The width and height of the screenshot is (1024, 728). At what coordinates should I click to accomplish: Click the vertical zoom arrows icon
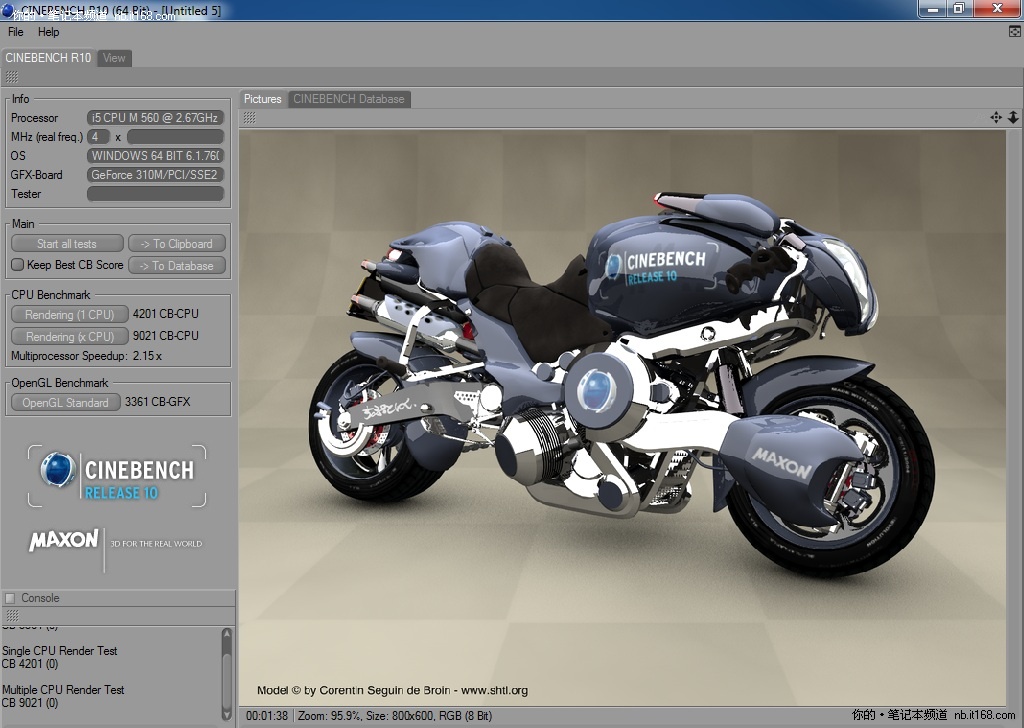click(1012, 118)
